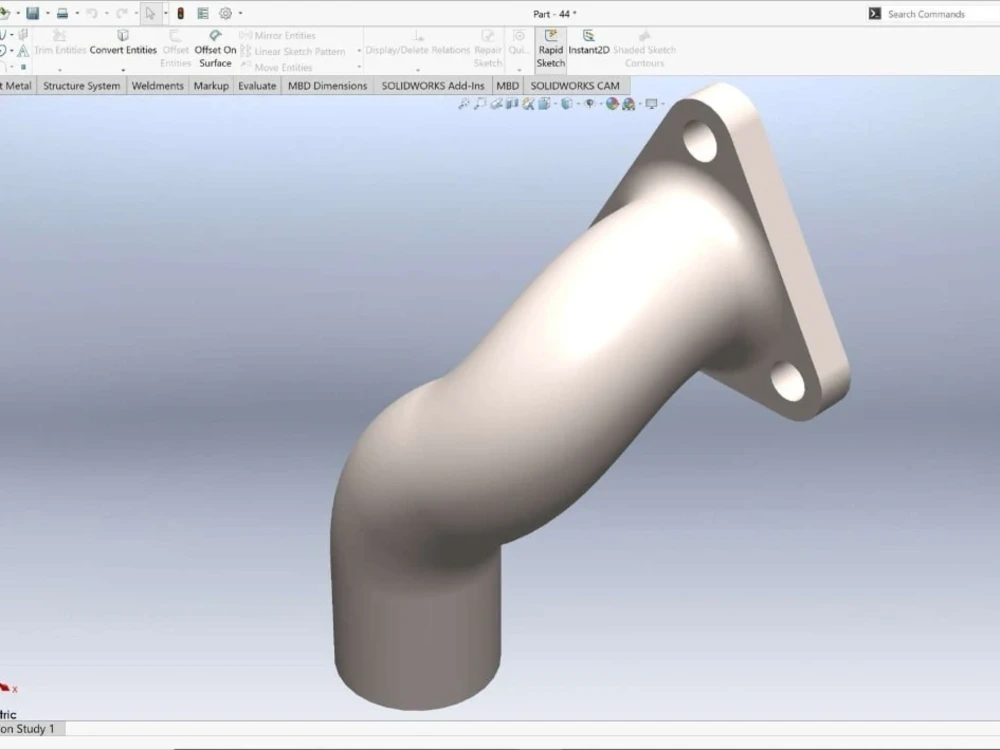The height and width of the screenshot is (750, 1000).
Task: Open SOLIDWORKS CAM tab
Action: pos(575,85)
